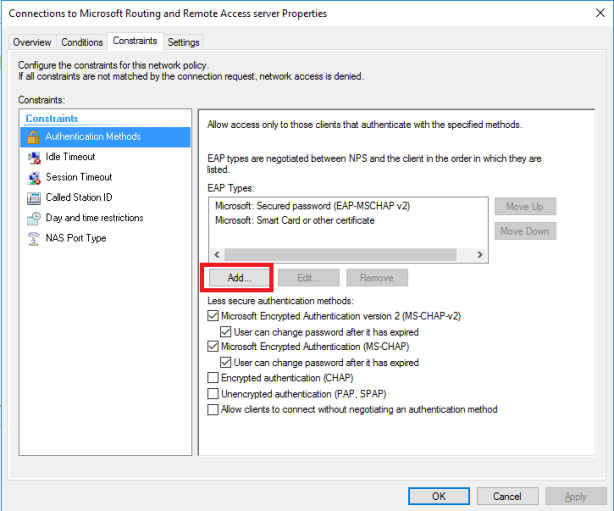Select the Constraints tab
Viewport: 614px width, 511px height.
[x=135, y=41]
